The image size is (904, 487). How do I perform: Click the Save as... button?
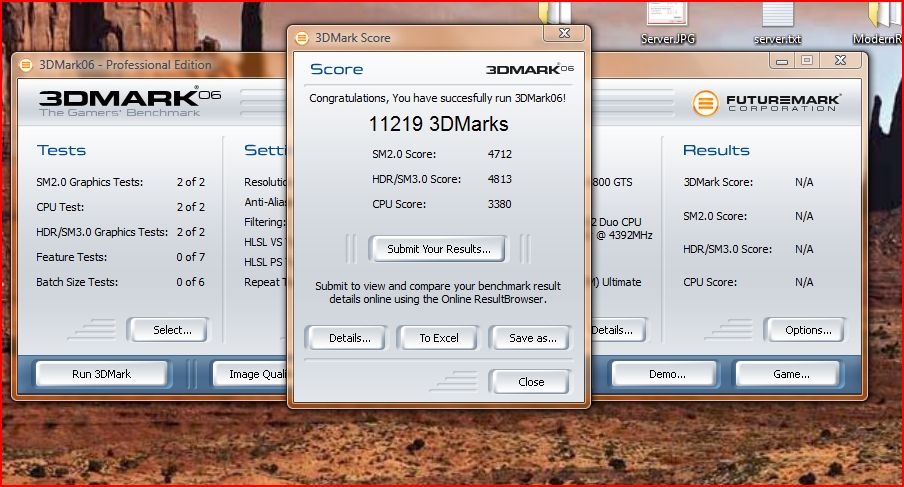pos(532,338)
